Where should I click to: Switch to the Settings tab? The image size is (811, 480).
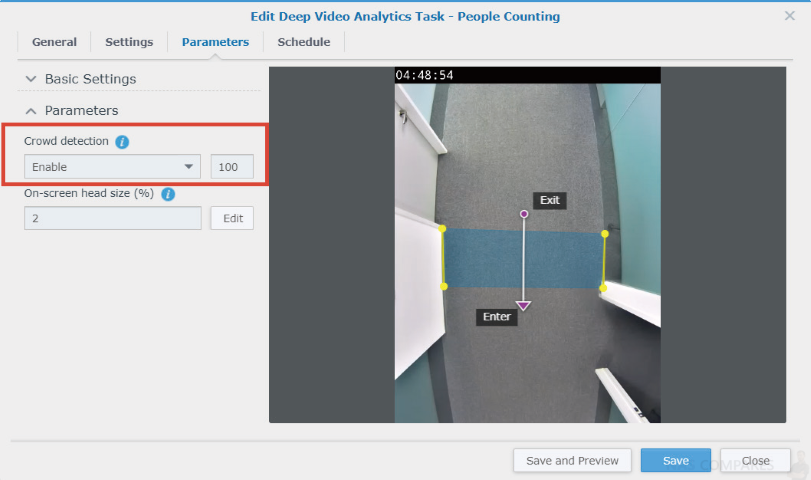(129, 42)
